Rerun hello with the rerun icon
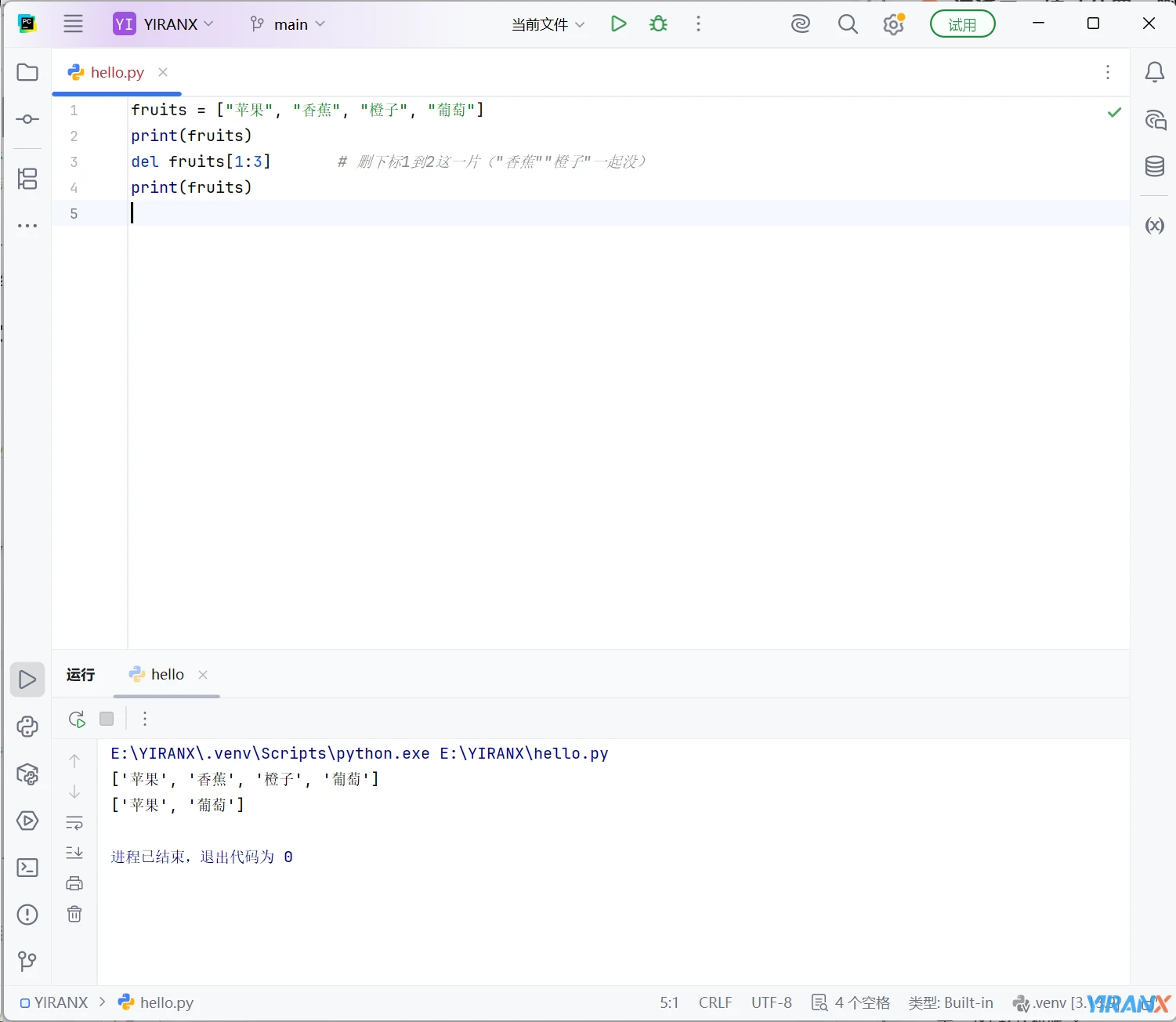 (x=77, y=719)
